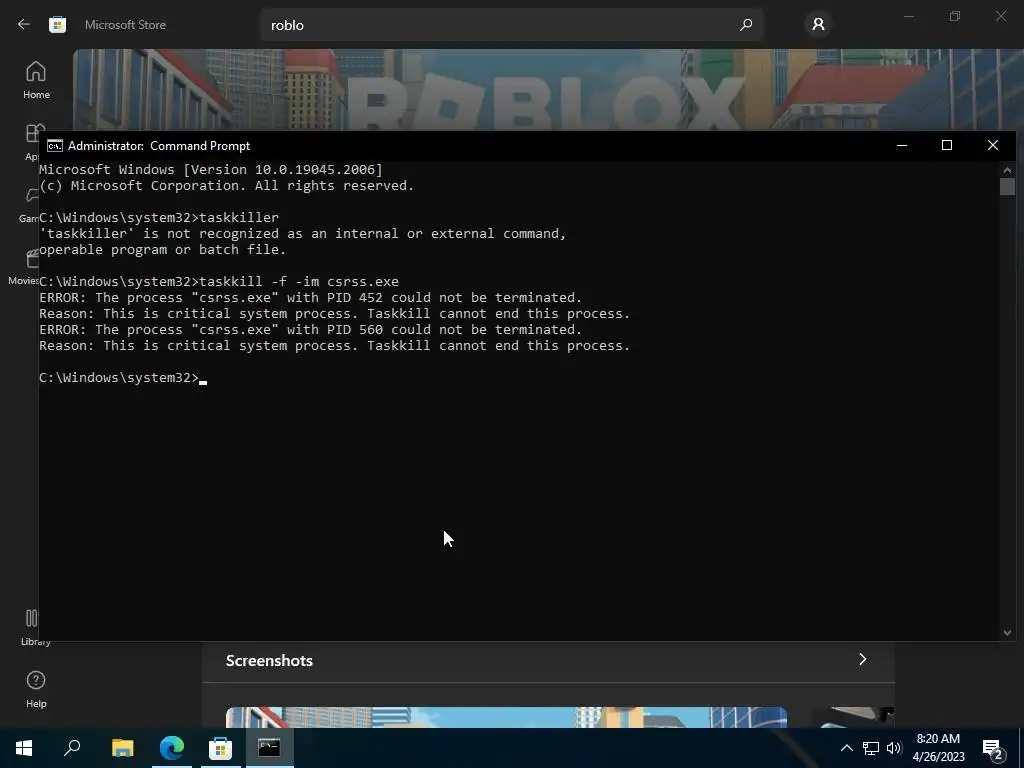Image resolution: width=1024 pixels, height=768 pixels.
Task: Open the Microsoft Store account profile
Action: pos(818,25)
